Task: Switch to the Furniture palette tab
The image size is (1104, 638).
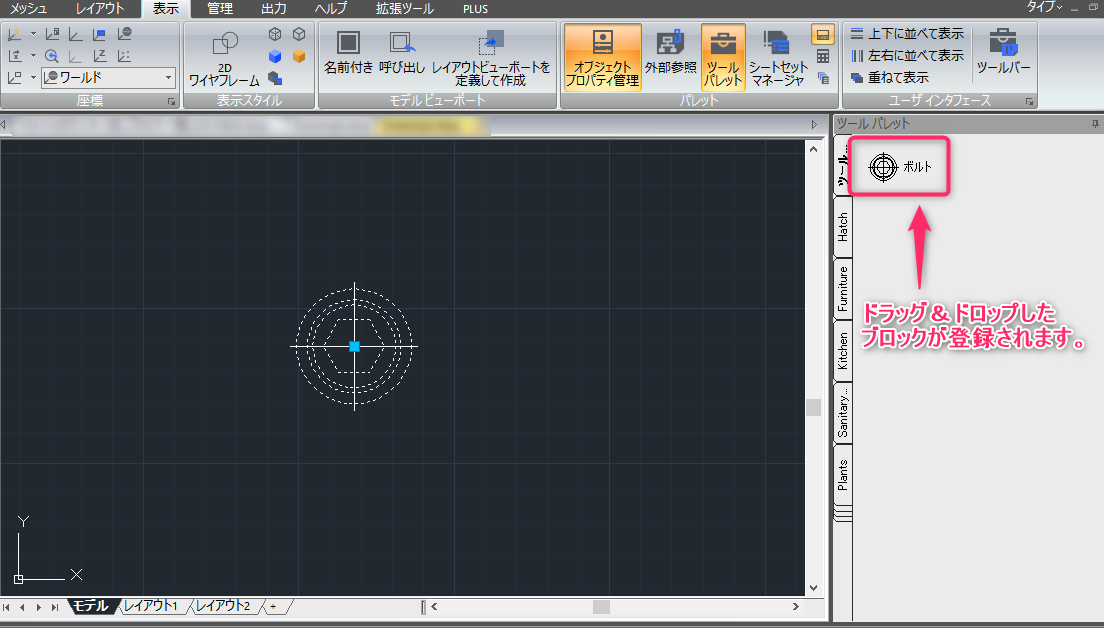Action: (843, 289)
